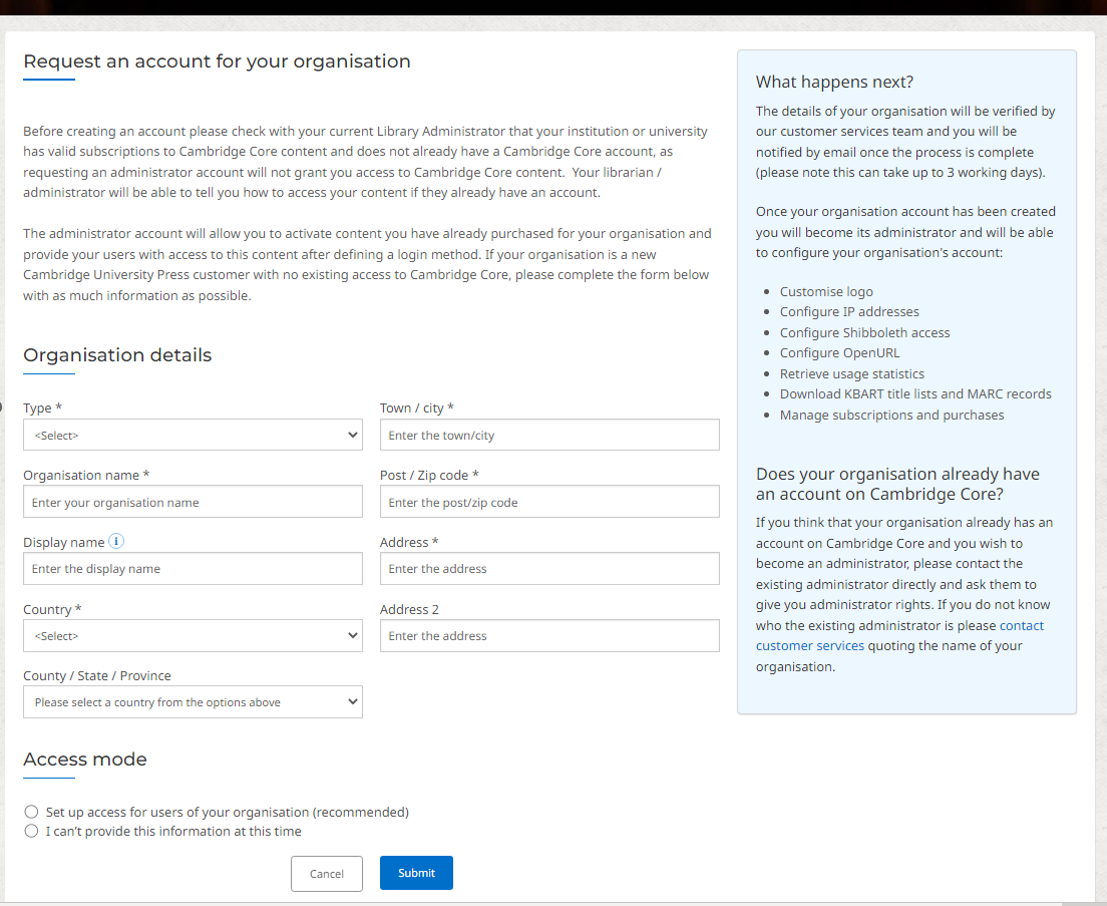The image size is (1107, 906).
Task: Click the 'Type *' field label
Action: [x=42, y=407]
